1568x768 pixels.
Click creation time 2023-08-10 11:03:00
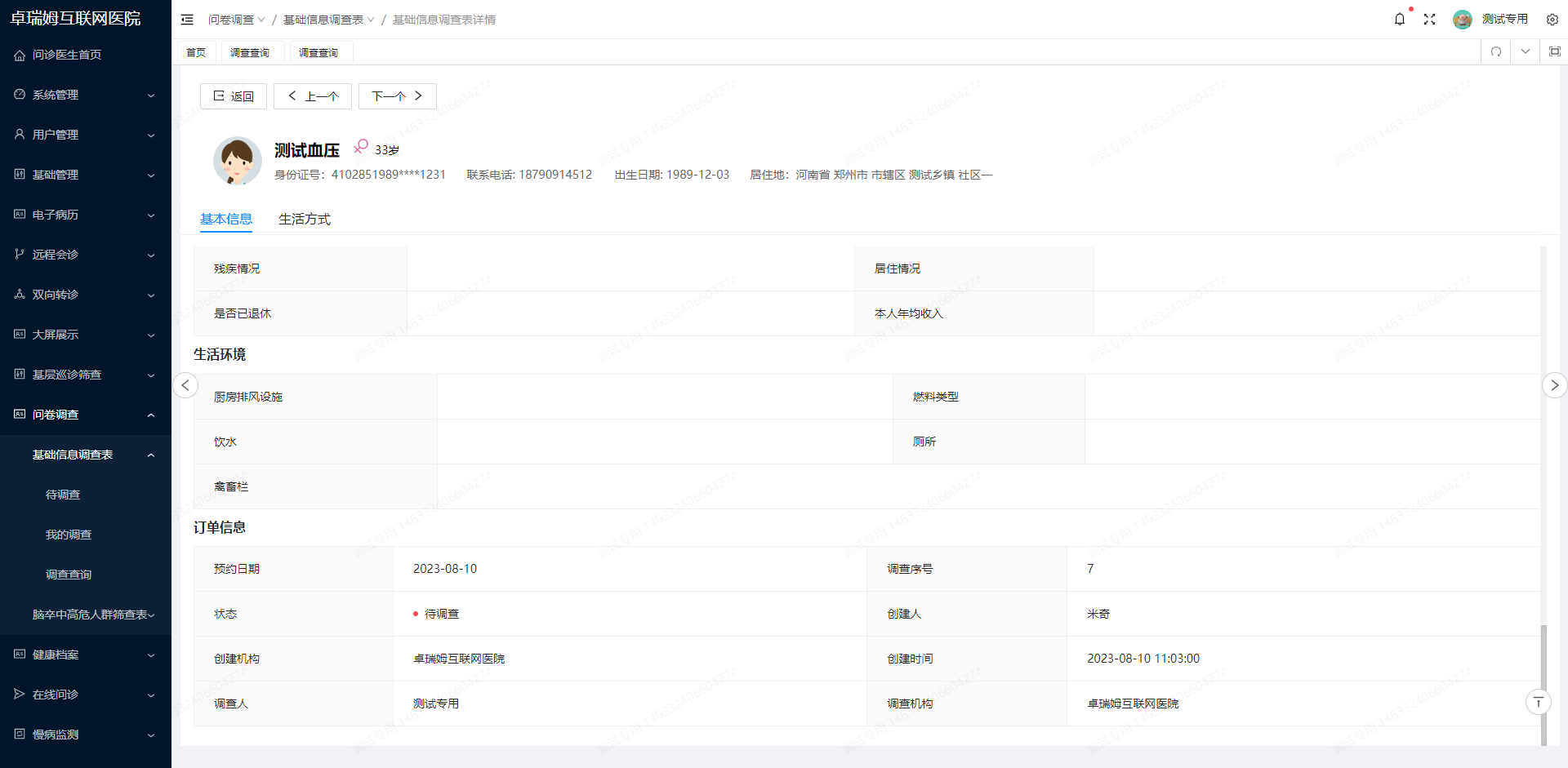pyautogui.click(x=1143, y=659)
